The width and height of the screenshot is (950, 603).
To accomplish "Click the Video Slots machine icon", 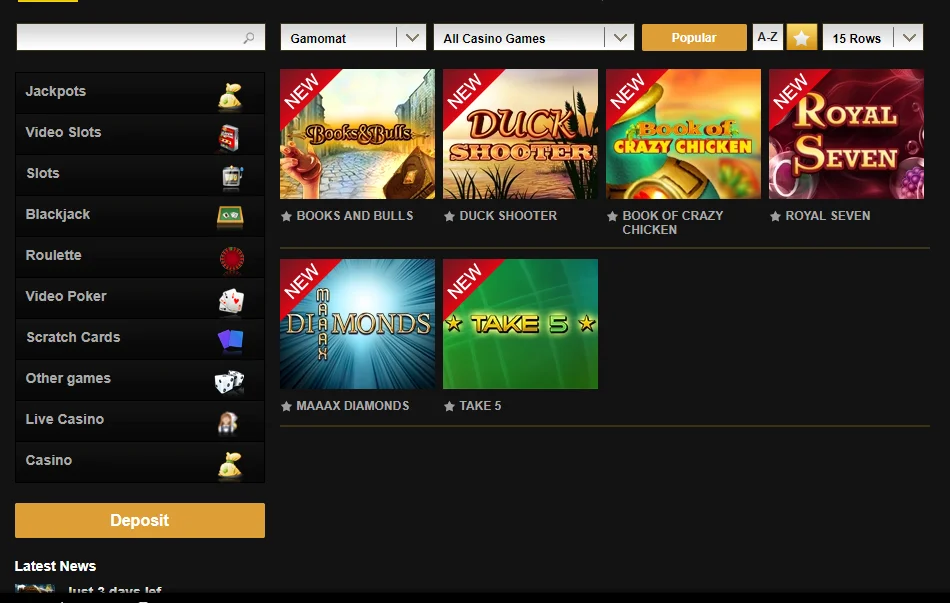I will pyautogui.click(x=230, y=137).
